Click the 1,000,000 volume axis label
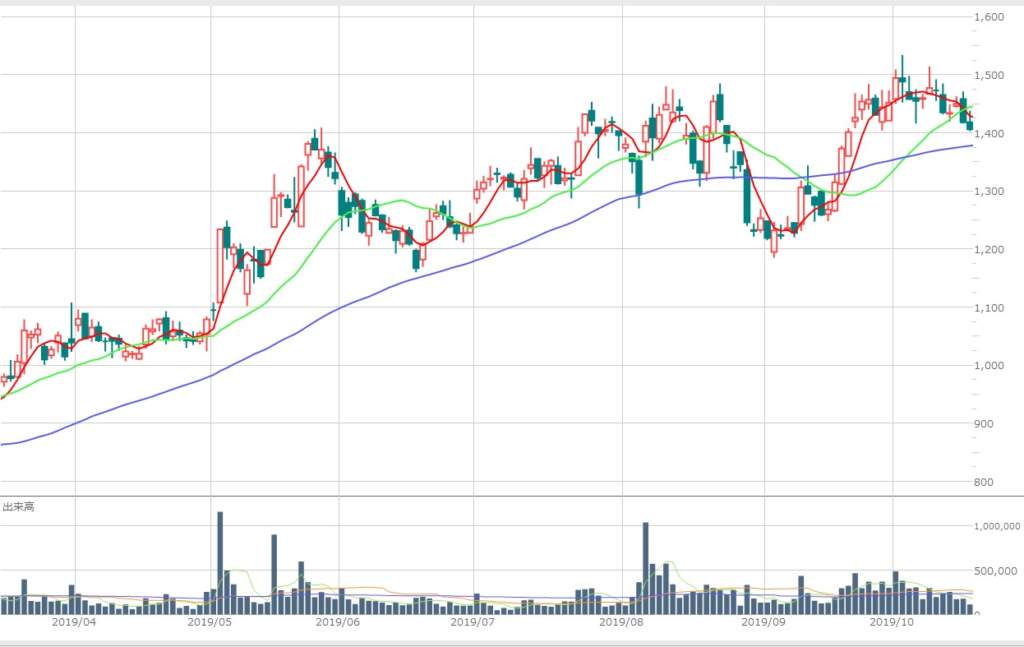 click(x=997, y=526)
